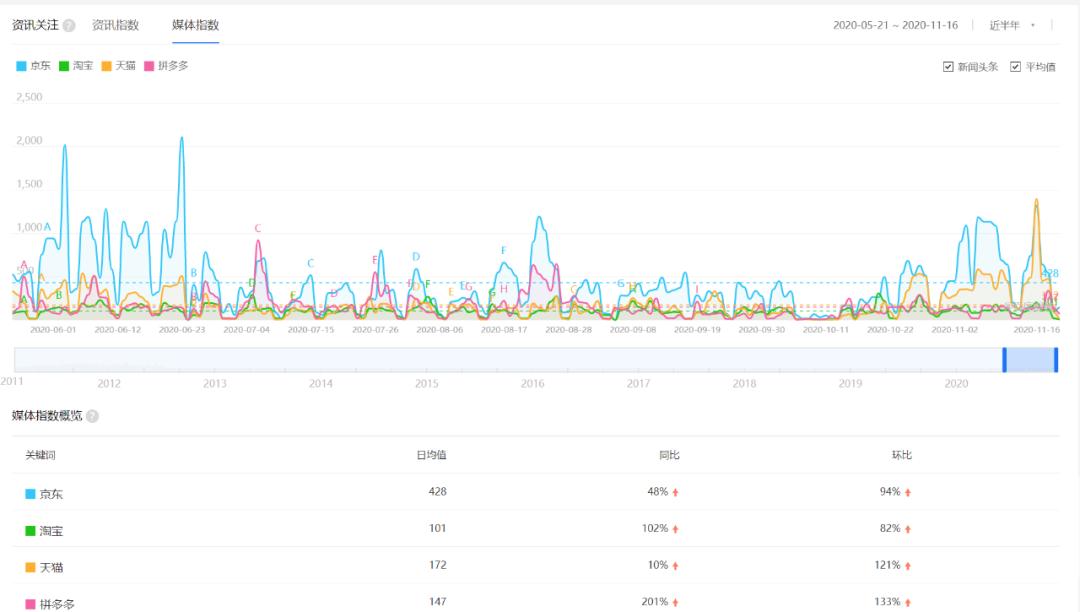Click the up arrow beside 82% 环比
1080x612 pixels.
(908, 529)
